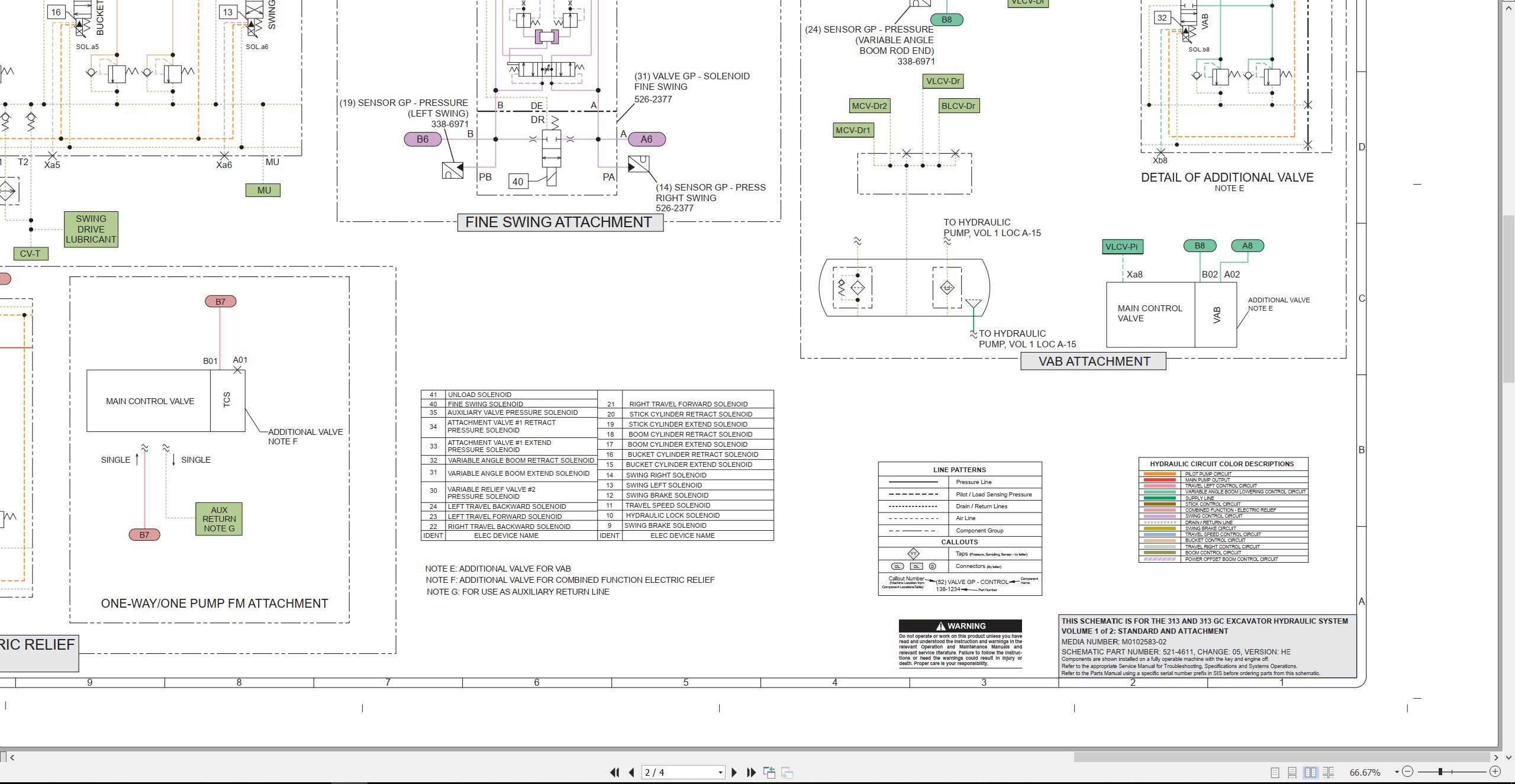Click the LINE PATTERNS legend header
The width and height of the screenshot is (1515, 784).
click(x=959, y=470)
